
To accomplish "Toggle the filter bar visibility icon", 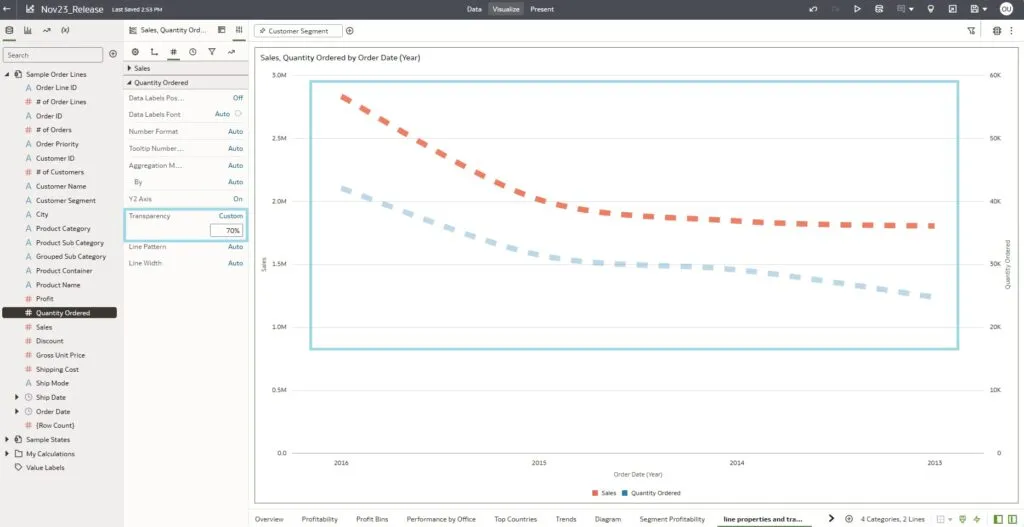I will pyautogui.click(x=971, y=31).
